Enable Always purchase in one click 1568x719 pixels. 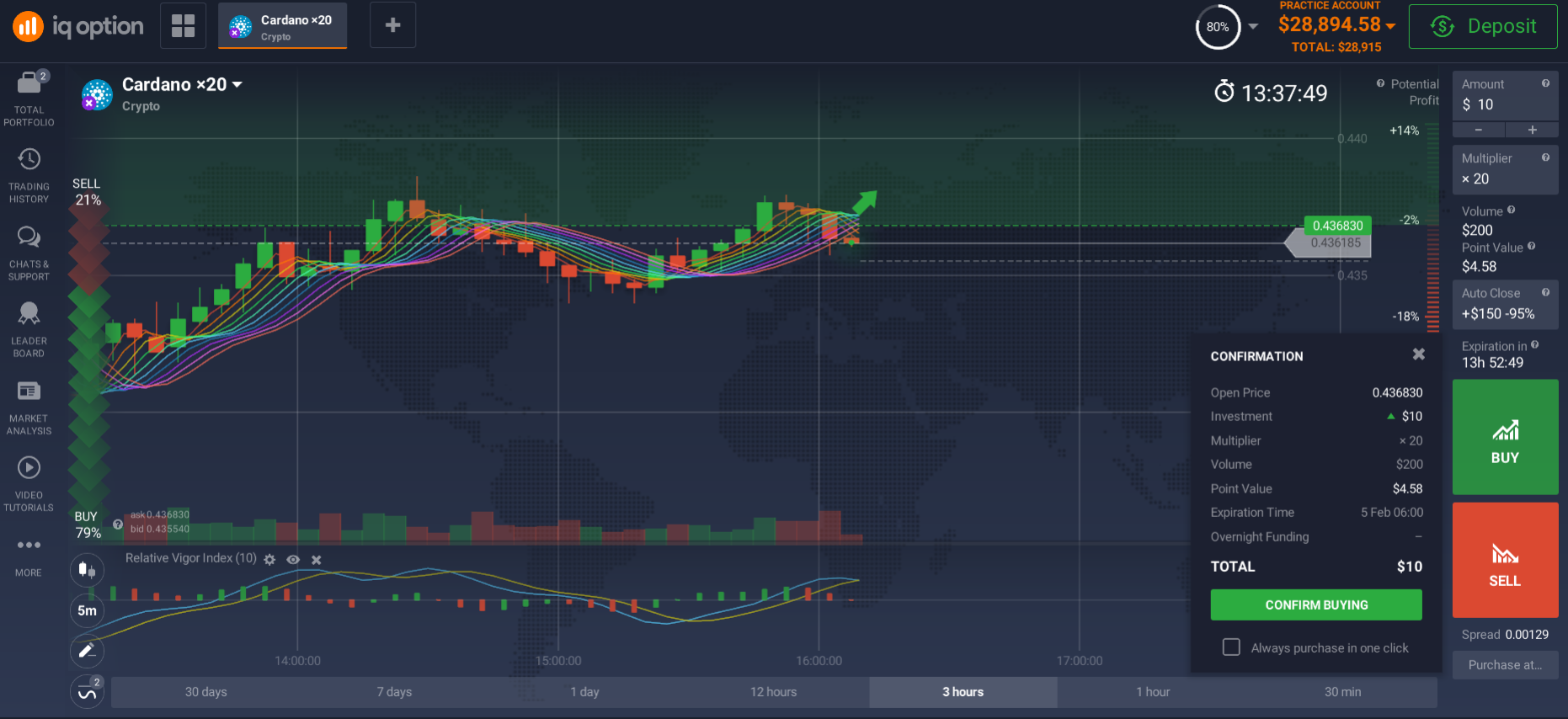(1231, 647)
